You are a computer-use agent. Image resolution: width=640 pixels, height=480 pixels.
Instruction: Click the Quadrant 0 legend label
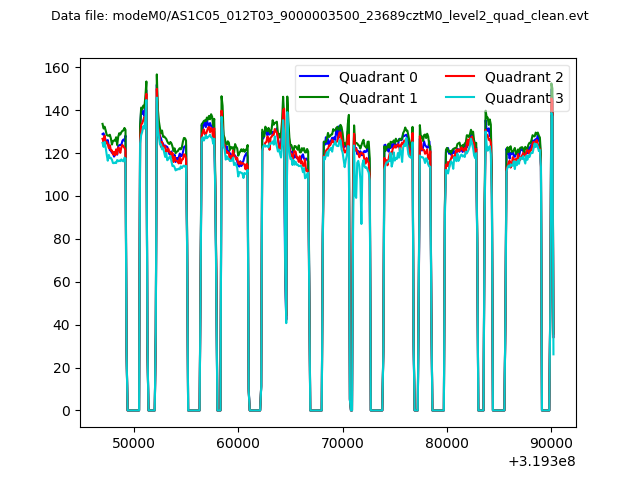(378, 77)
